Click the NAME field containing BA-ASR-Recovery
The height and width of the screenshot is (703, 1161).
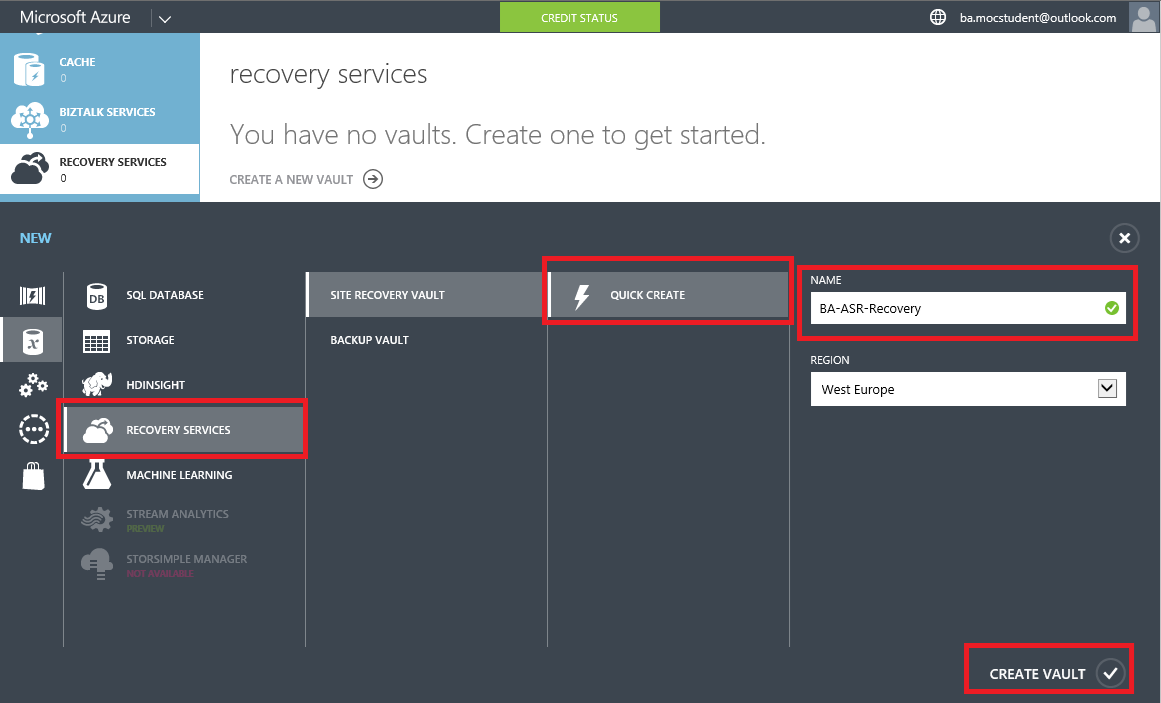tap(968, 308)
